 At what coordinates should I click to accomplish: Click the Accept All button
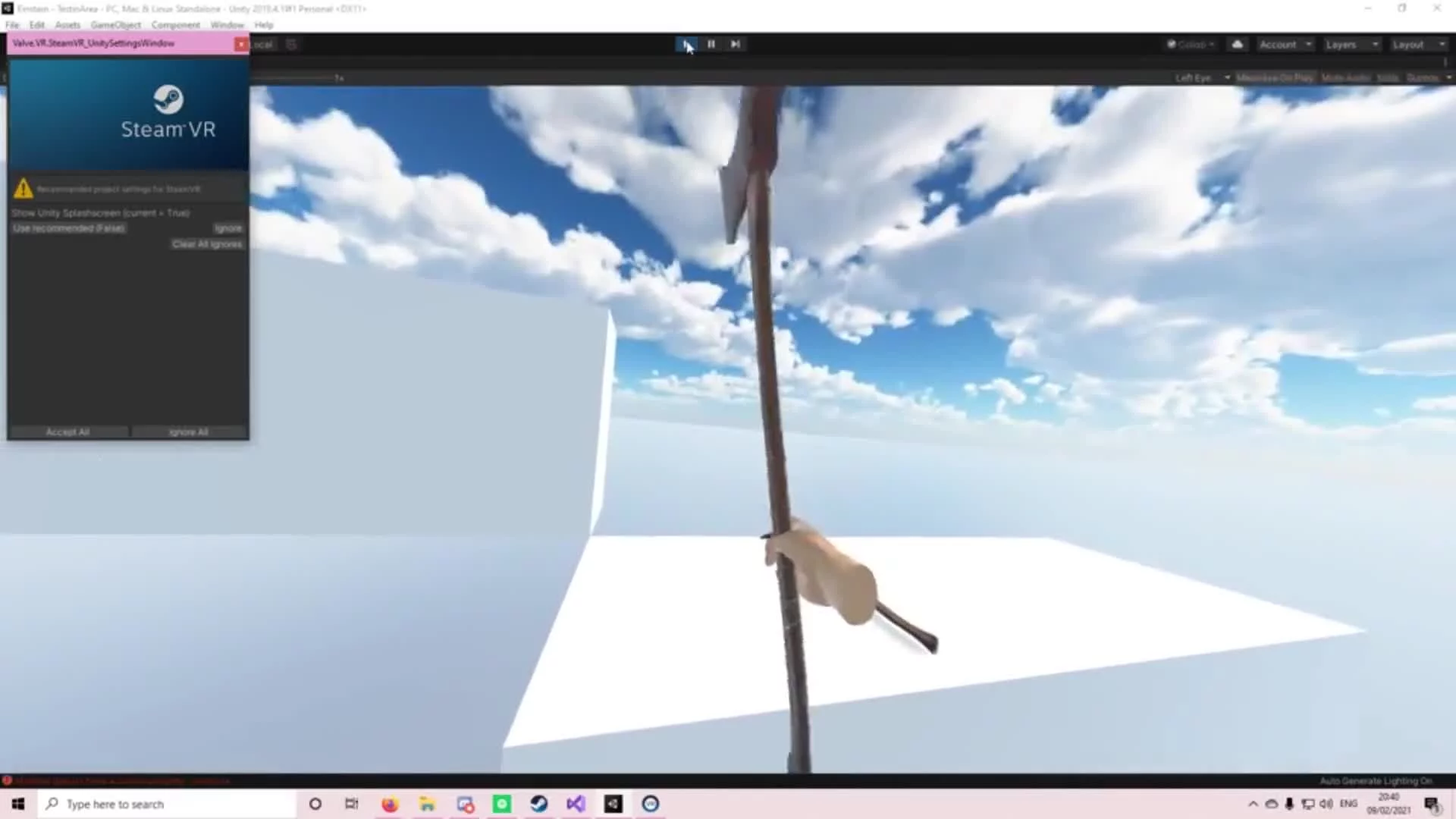(x=67, y=431)
